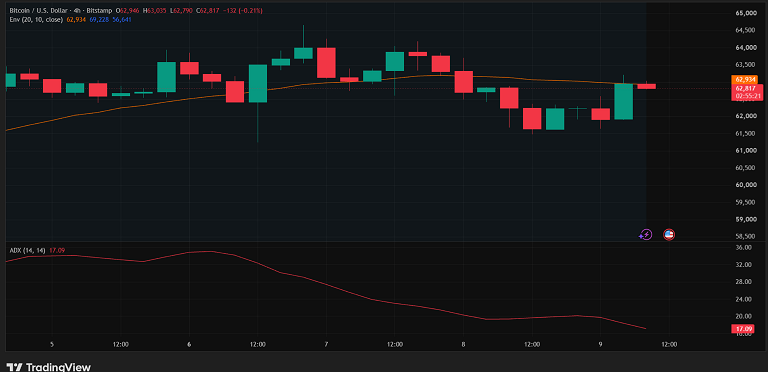This screenshot has height=372, width=768.
Task: Click the day 9 label on time axis
Action: coord(600,344)
